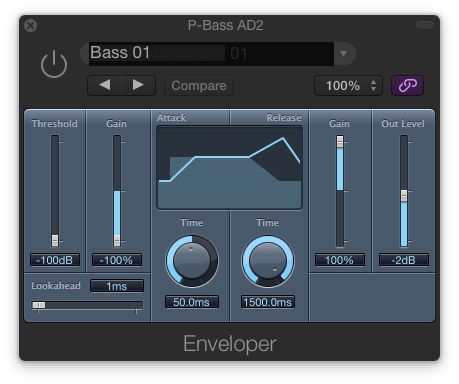Click the Release section label
459x384 pixels.
[284, 118]
